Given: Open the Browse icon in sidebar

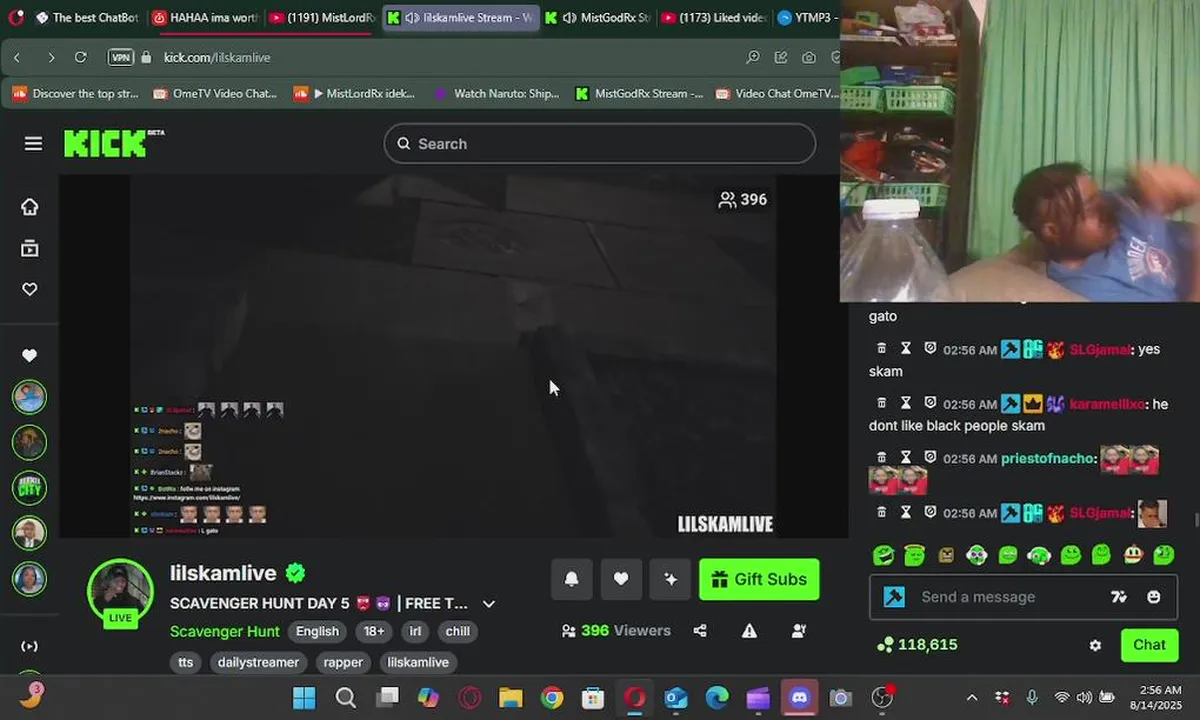Looking at the screenshot, I should point(30,248).
